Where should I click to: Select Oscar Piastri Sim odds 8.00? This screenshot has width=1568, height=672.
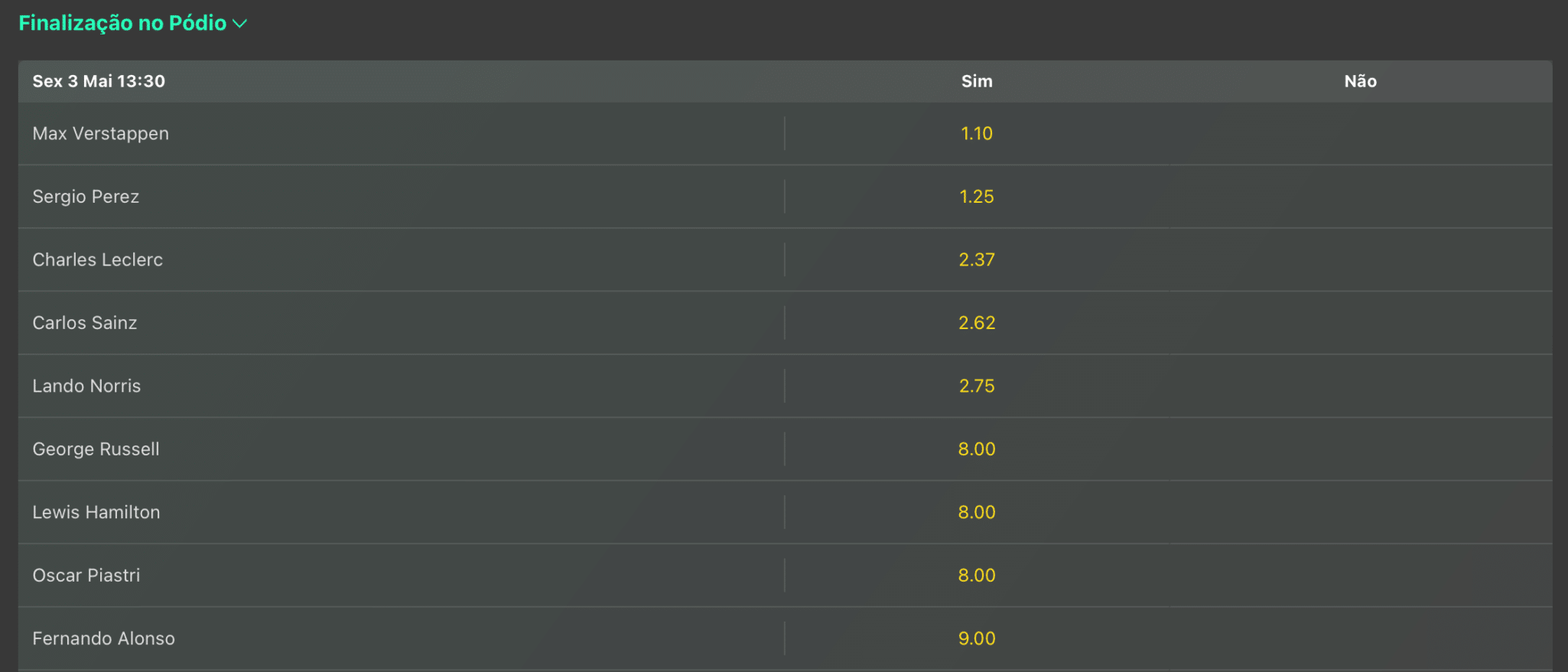click(x=977, y=576)
